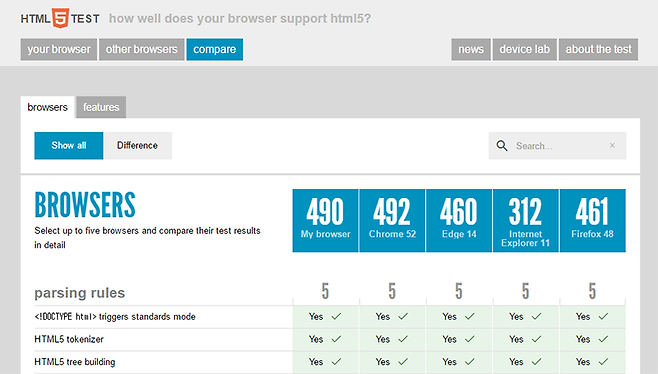This screenshot has width=658, height=374.
Task: Choose the 'Firefox 48' 461 score tile
Action: coord(593,220)
